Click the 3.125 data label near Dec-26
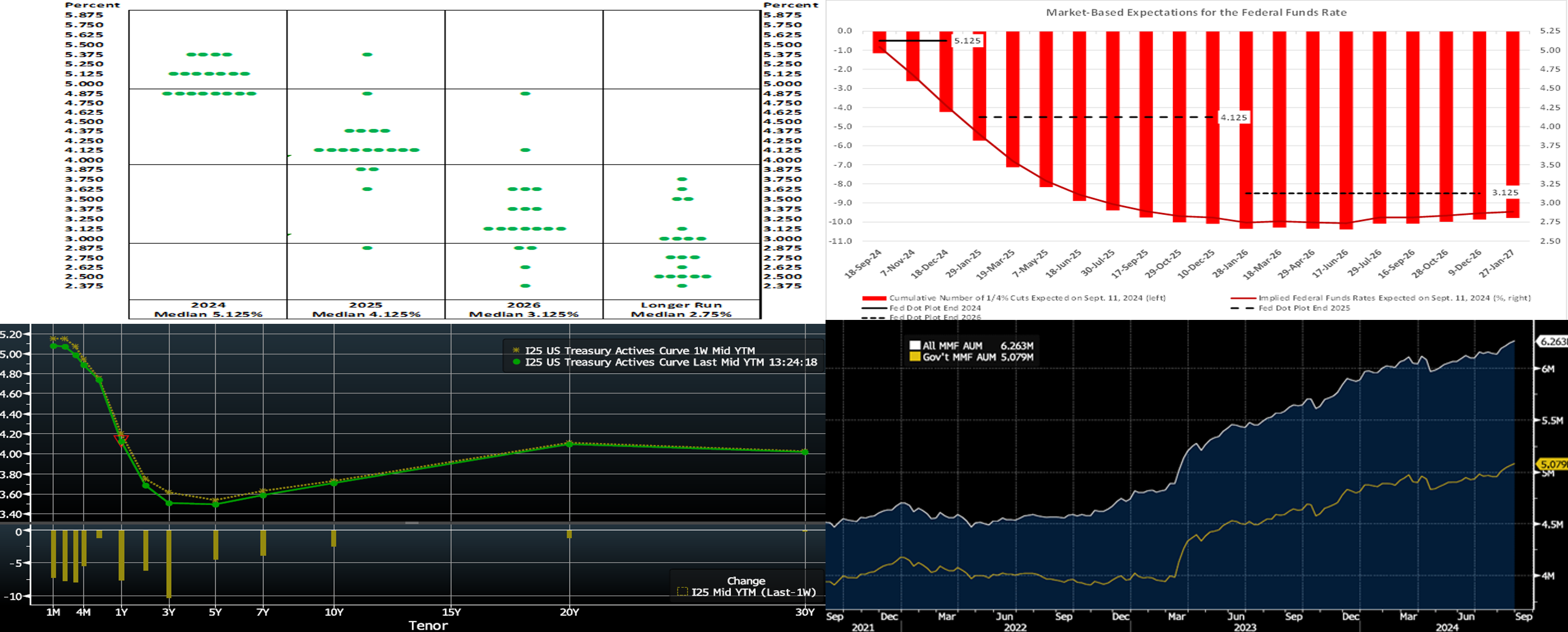Image resolution: width=1568 pixels, height=632 pixels. (1504, 193)
